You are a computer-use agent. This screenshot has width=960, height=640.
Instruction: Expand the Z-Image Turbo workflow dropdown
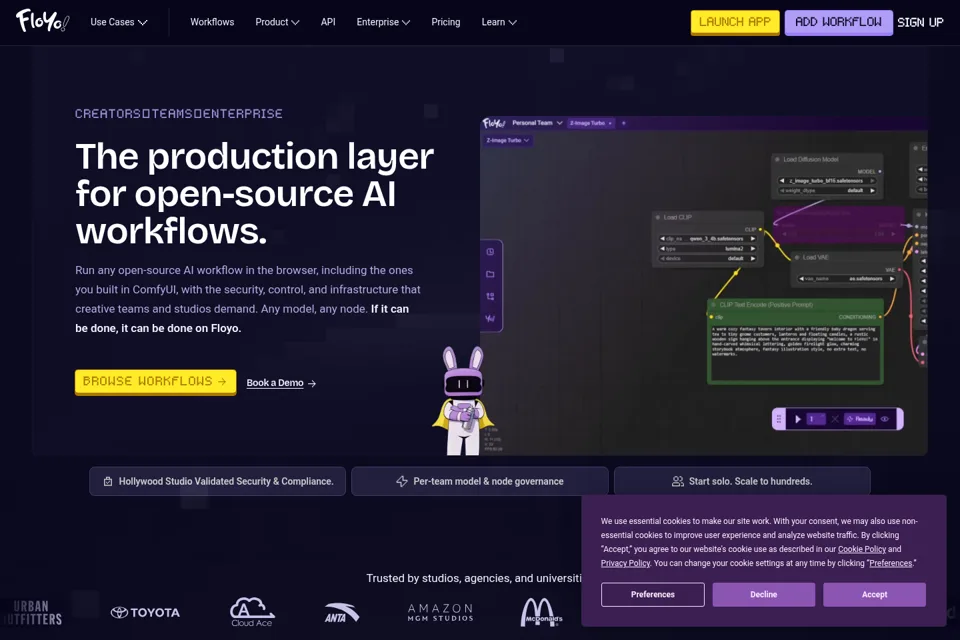(508, 140)
